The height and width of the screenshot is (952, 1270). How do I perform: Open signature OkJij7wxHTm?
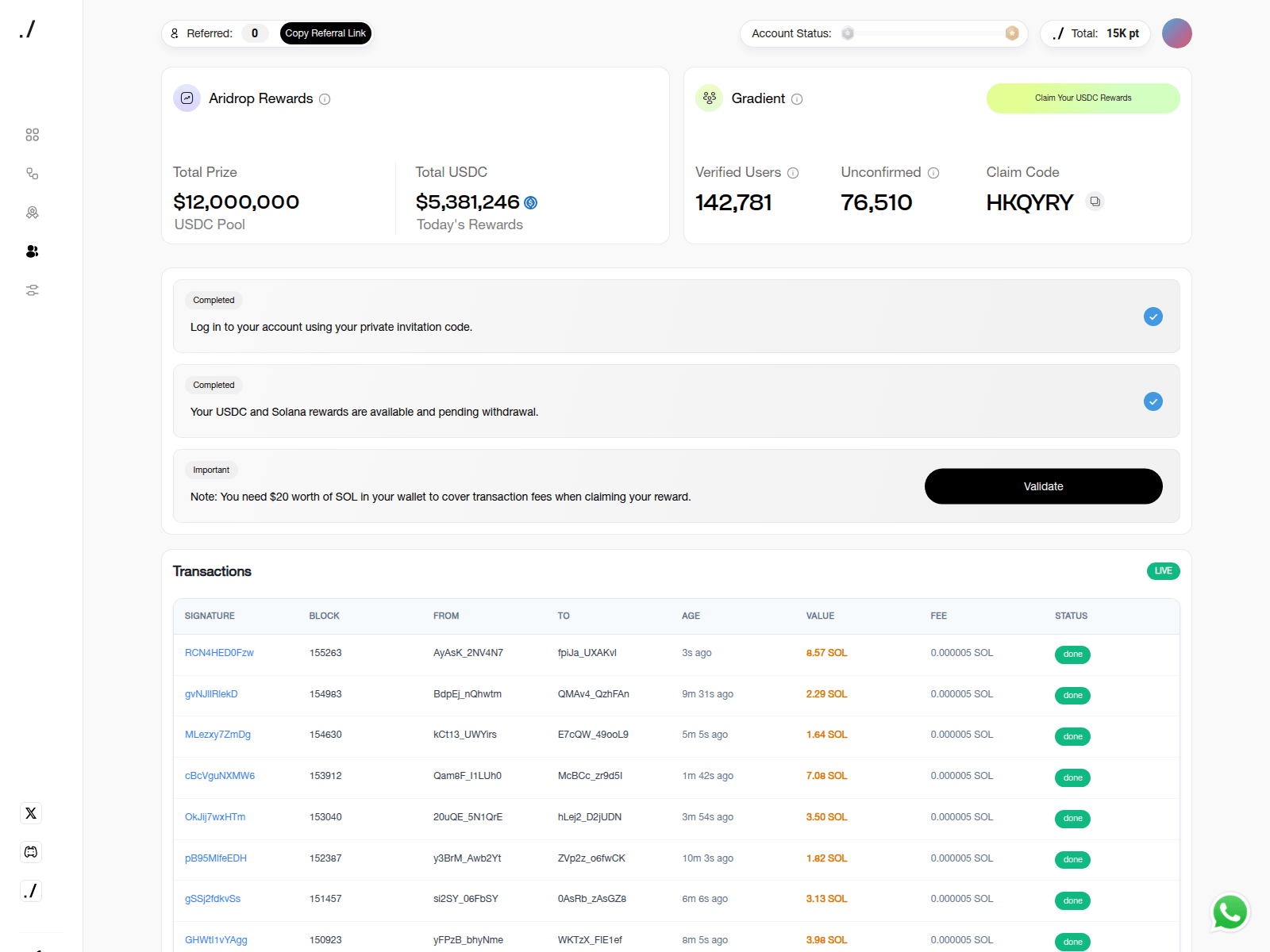point(215,817)
